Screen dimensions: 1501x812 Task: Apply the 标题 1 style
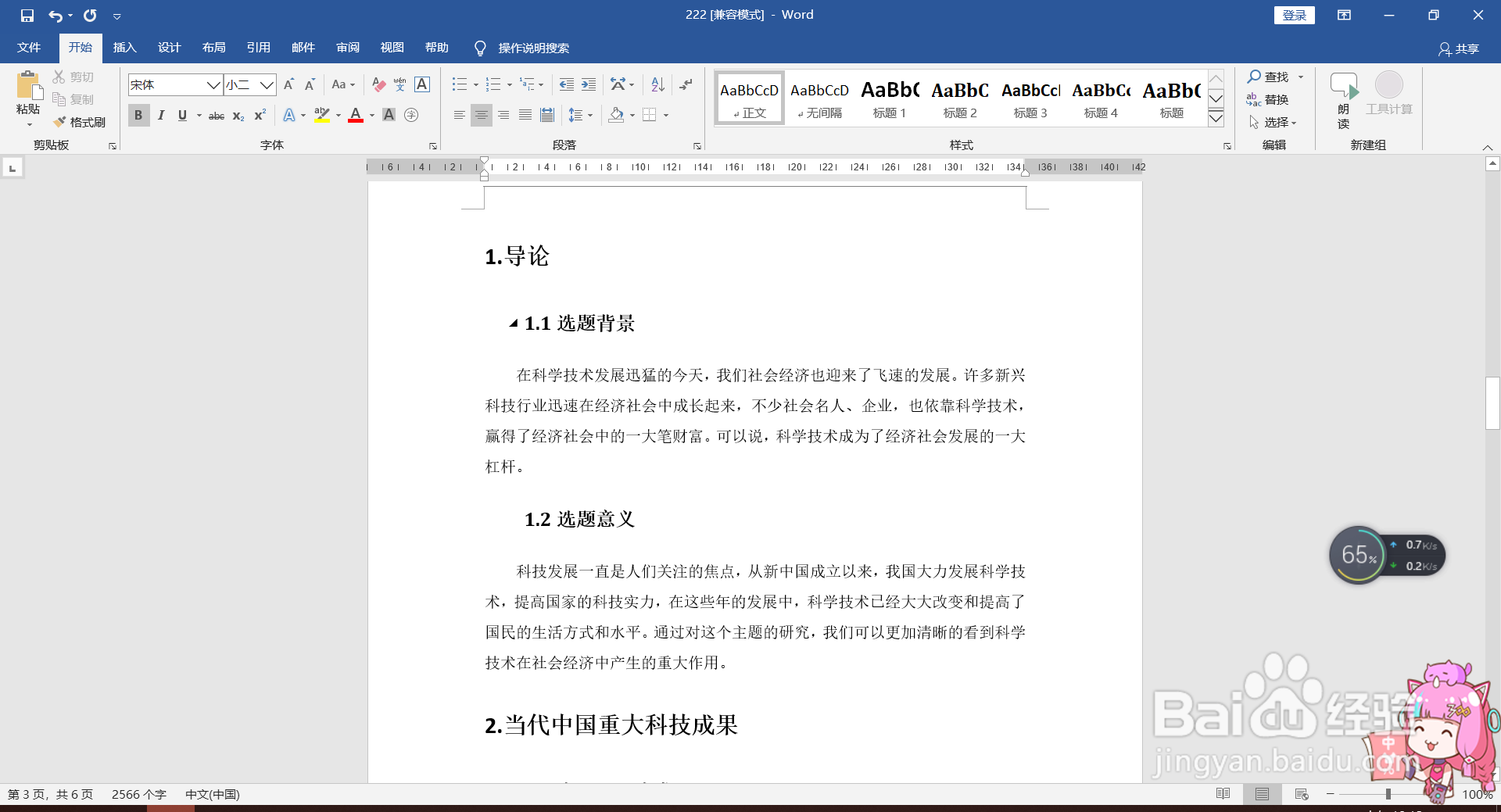point(890,98)
